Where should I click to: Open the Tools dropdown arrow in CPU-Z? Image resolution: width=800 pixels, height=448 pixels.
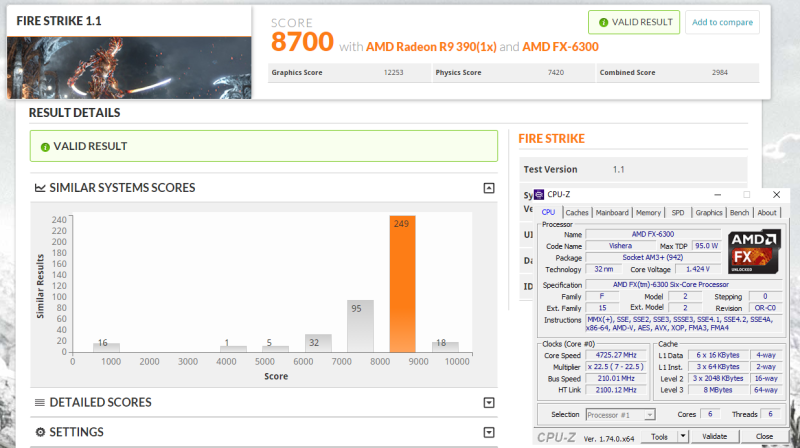[x=683, y=436]
